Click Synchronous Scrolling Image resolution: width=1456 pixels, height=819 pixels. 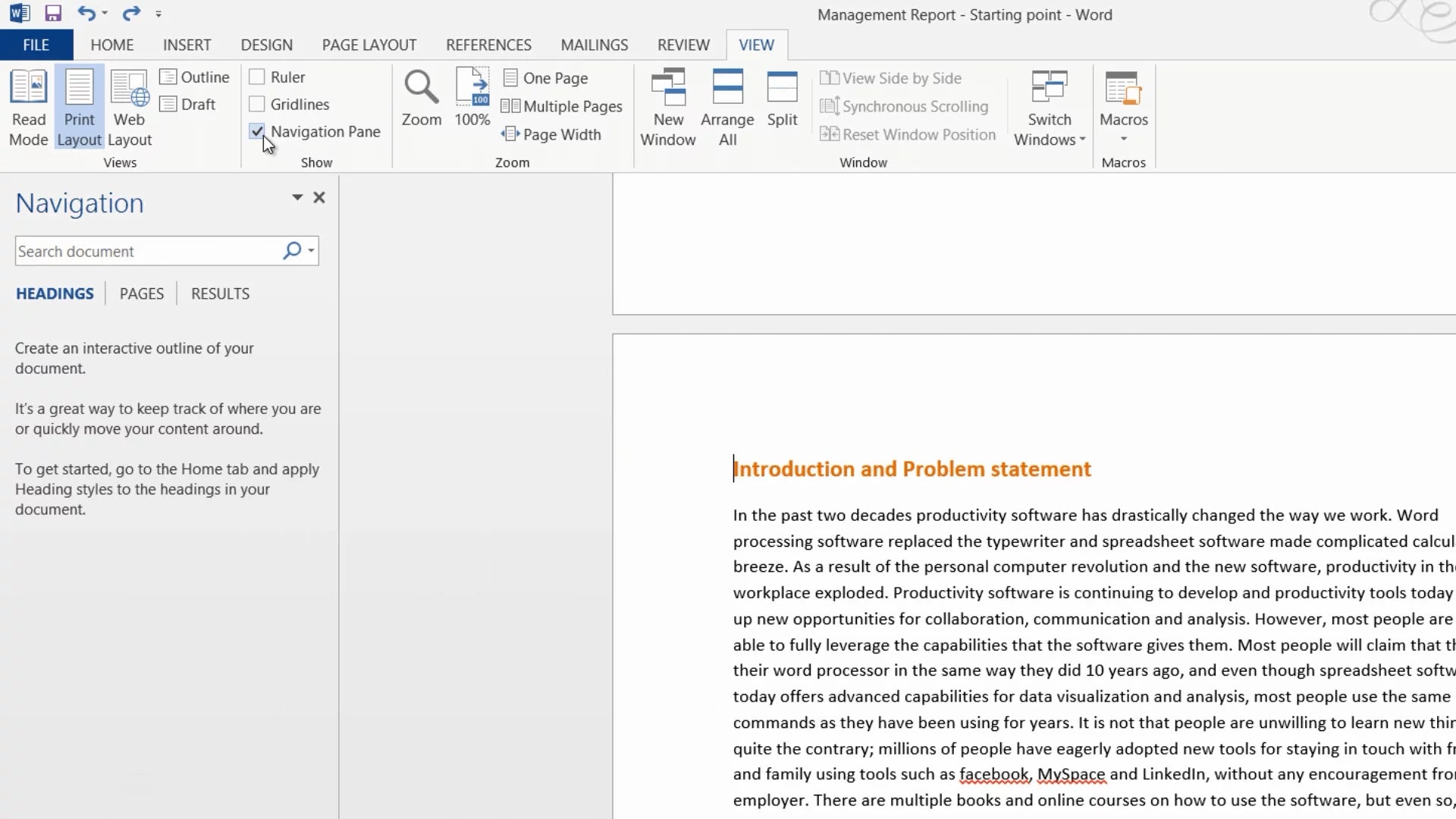tap(904, 106)
